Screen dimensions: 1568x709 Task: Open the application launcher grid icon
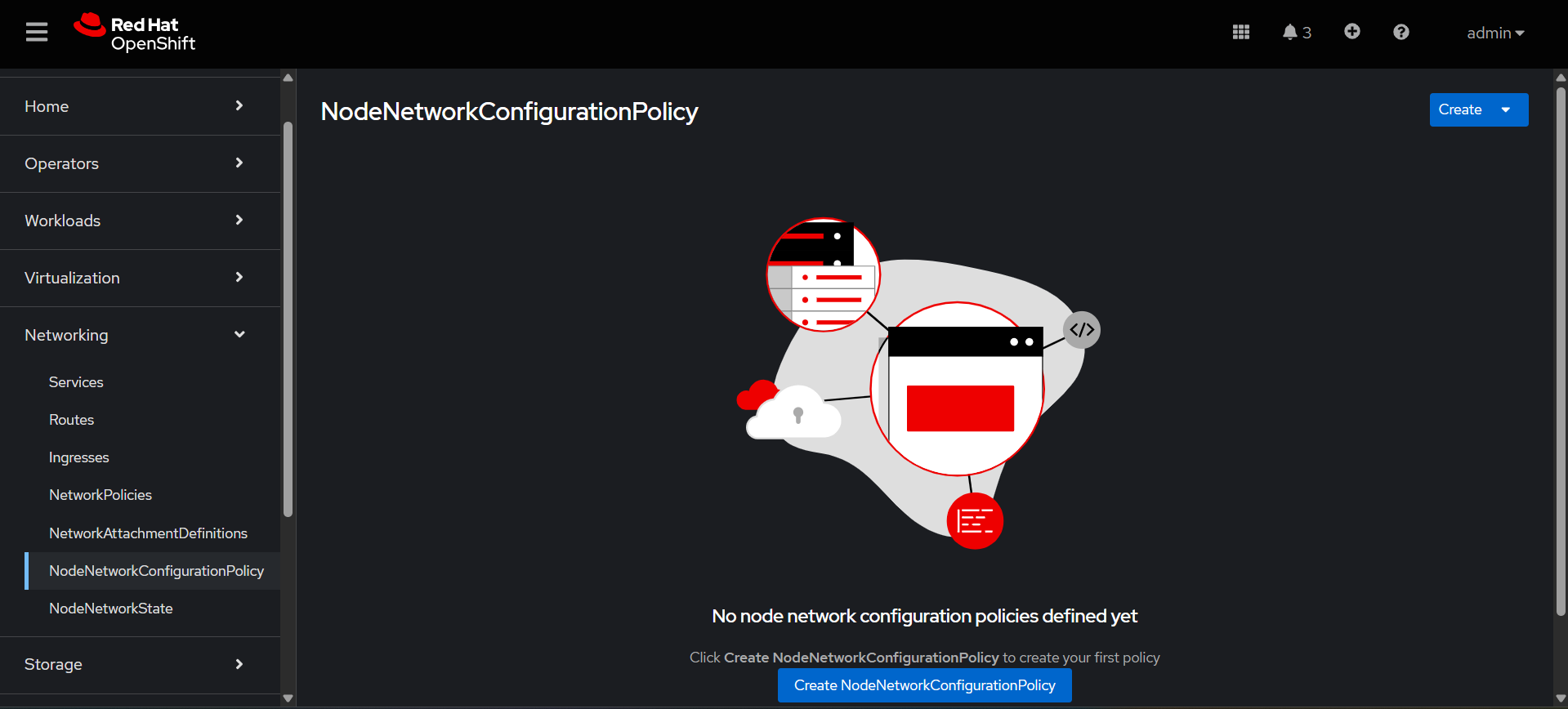pyautogui.click(x=1240, y=33)
